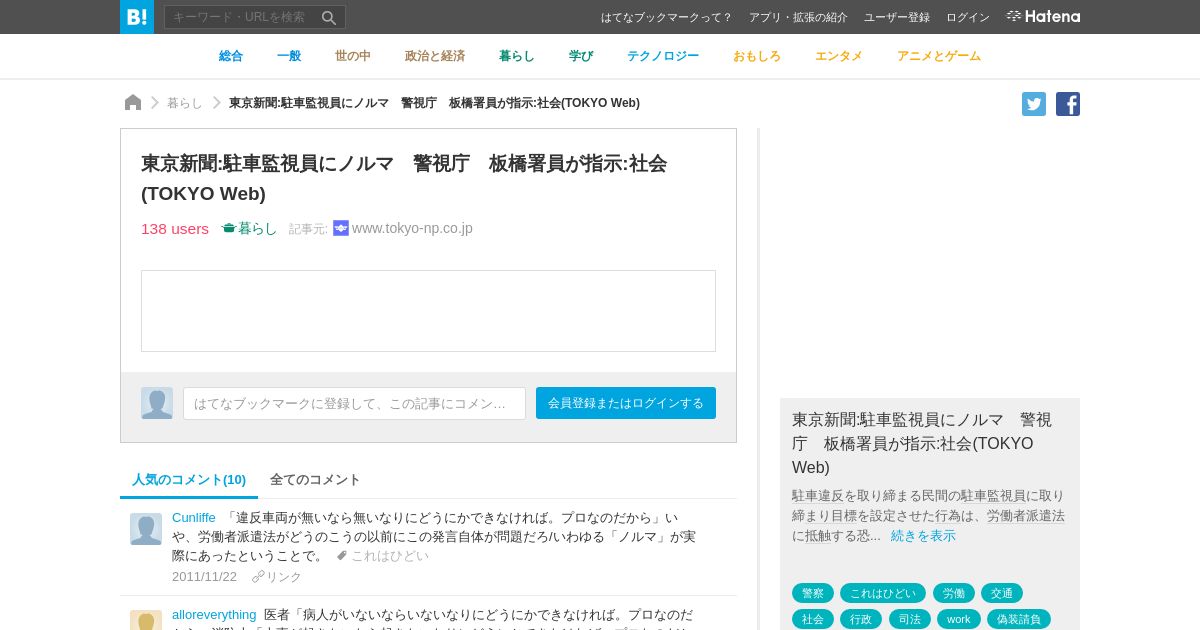Switch to 人気のコメント(10) tab

189,479
